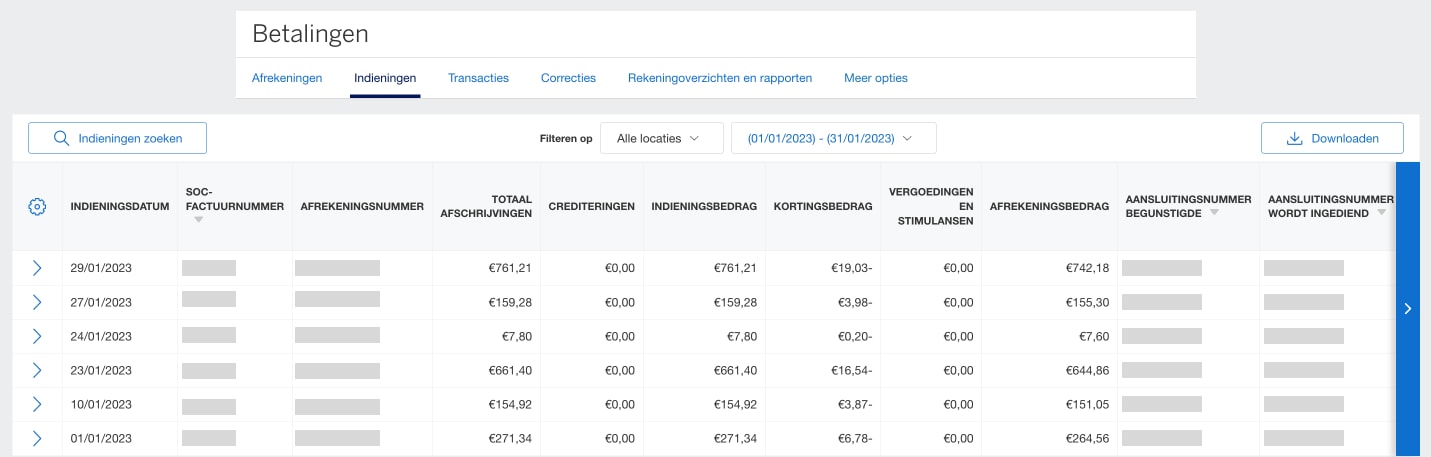
Task: Click settlement amount €155,30
Action: click(1087, 302)
